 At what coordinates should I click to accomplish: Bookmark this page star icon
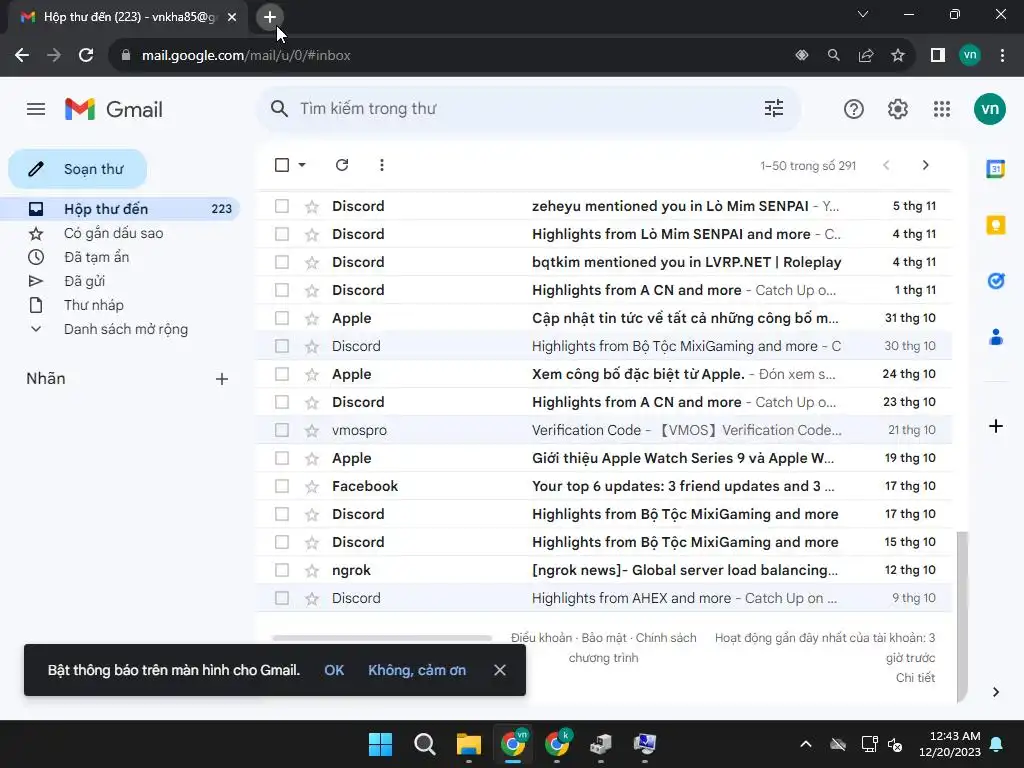click(897, 56)
